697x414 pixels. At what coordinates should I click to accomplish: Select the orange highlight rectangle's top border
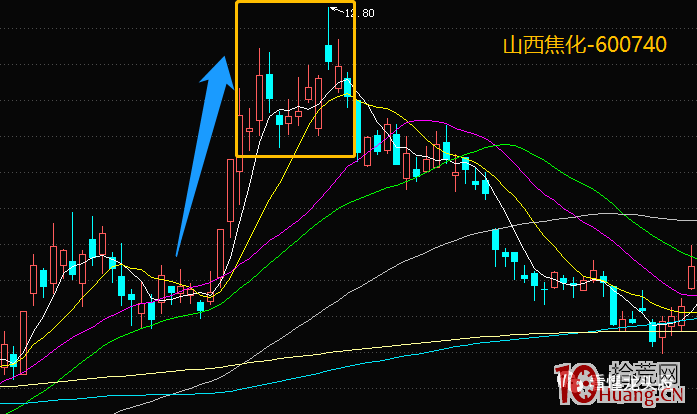pyautogui.click(x=295, y=3)
